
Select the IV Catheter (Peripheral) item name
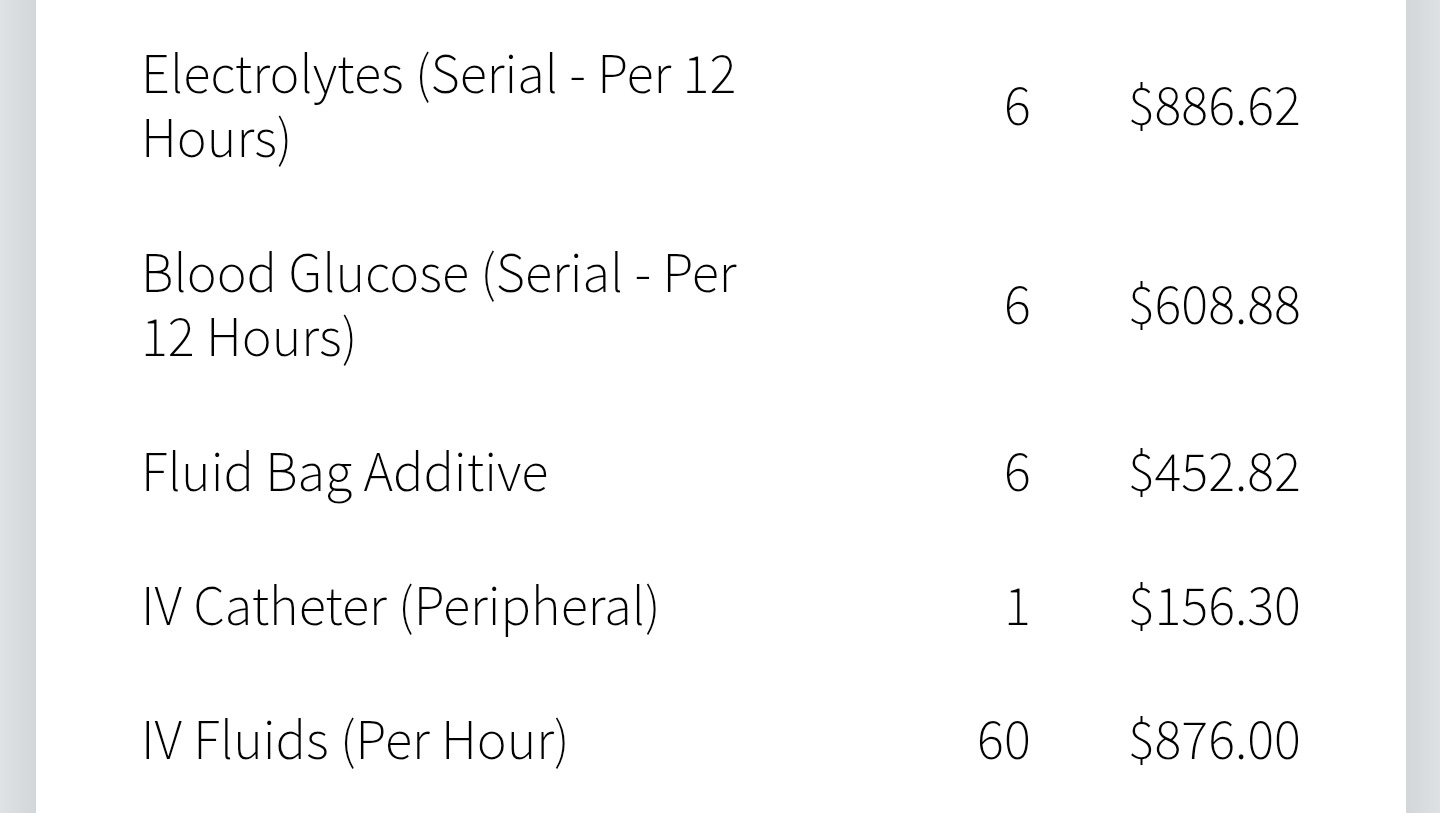coord(400,607)
